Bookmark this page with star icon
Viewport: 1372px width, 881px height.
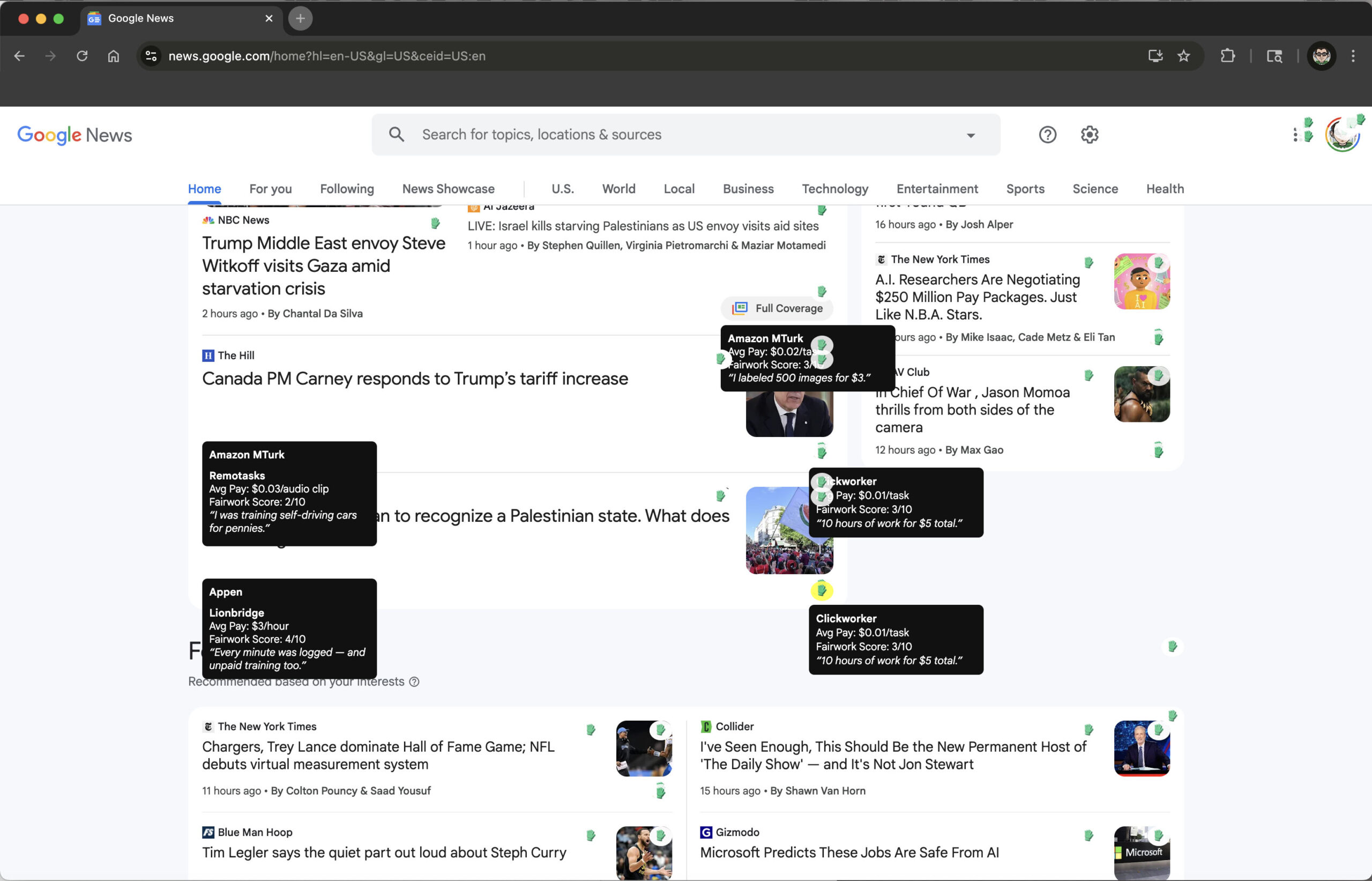coord(1183,56)
